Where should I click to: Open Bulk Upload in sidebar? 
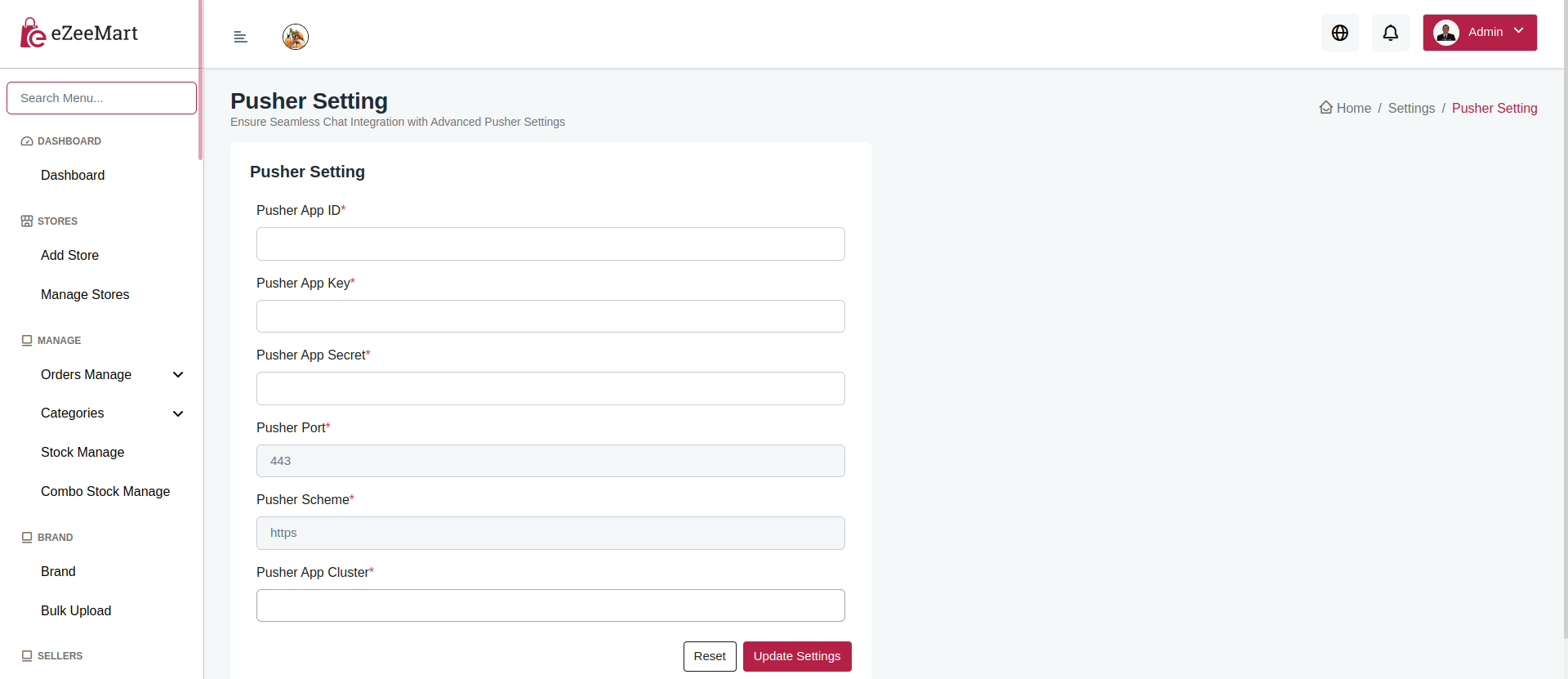click(76, 610)
